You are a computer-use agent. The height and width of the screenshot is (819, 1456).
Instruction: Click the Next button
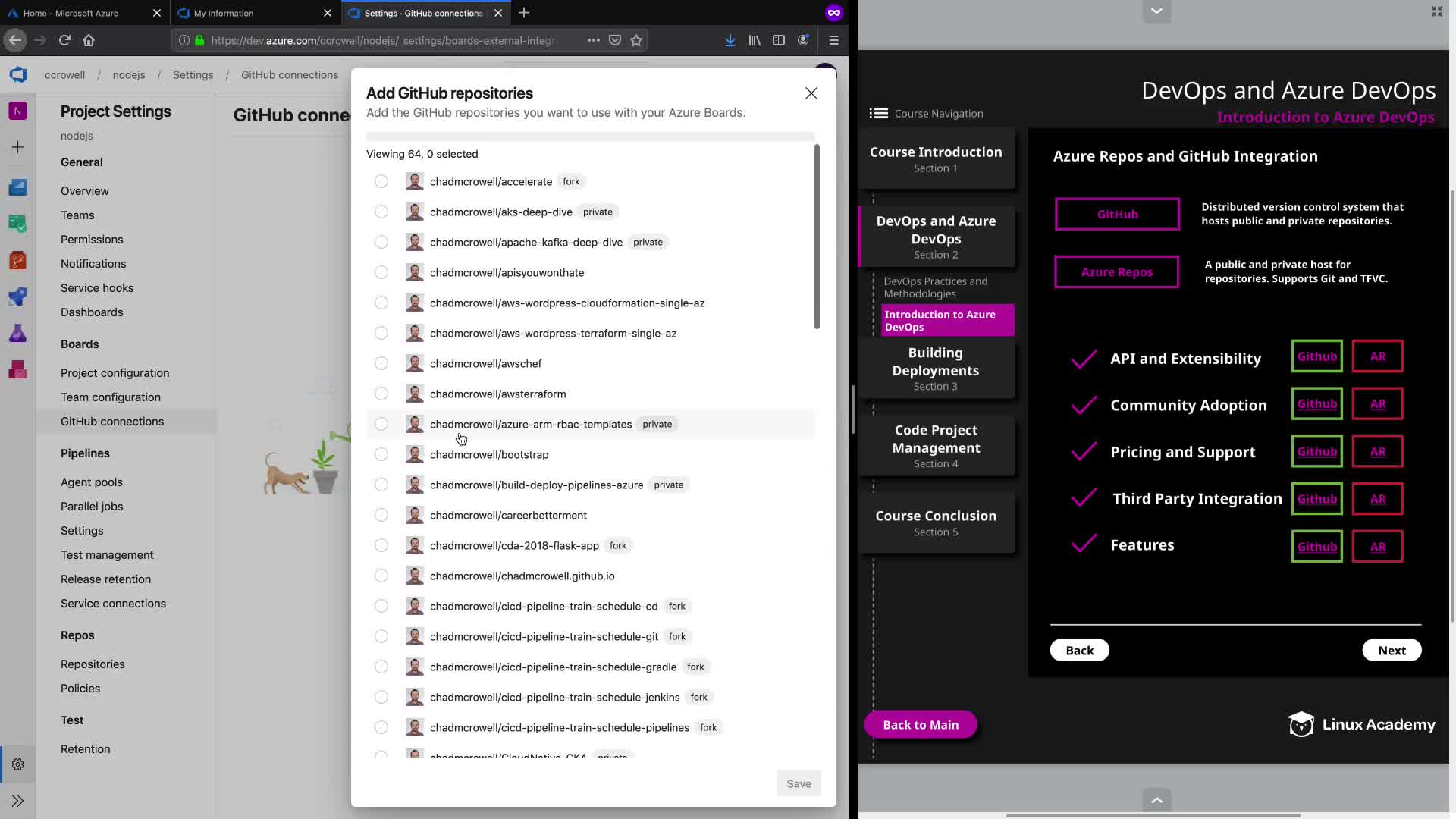click(x=1392, y=651)
